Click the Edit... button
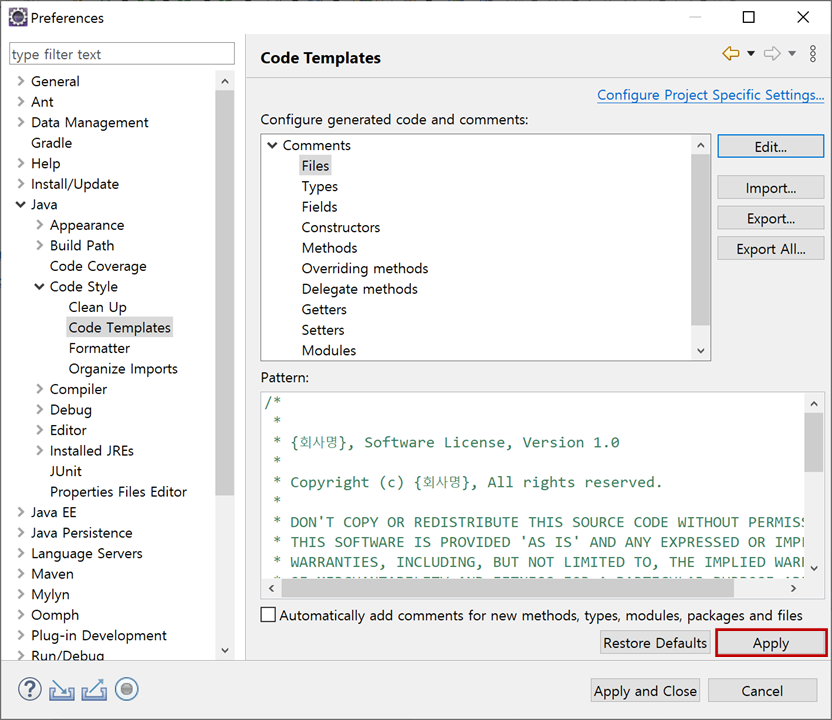 (x=770, y=146)
